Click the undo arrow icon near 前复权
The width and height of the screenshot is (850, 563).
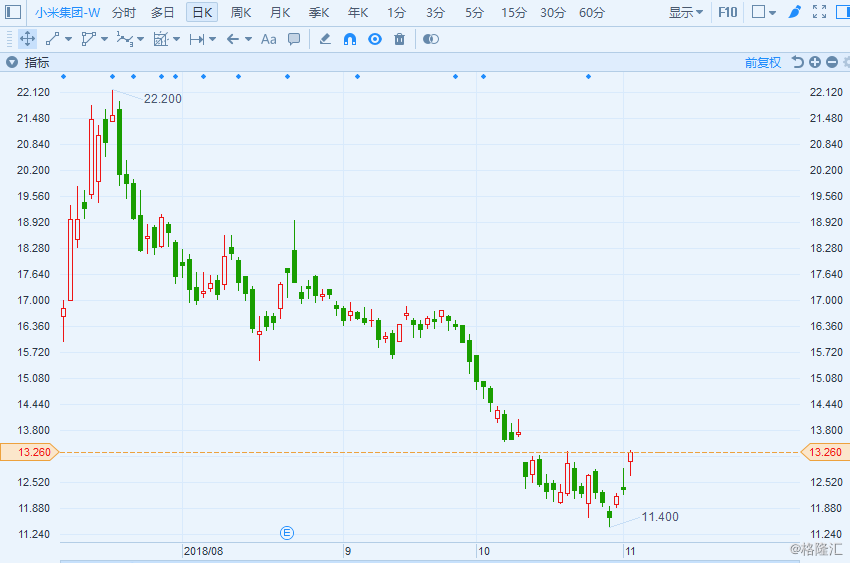[797, 62]
